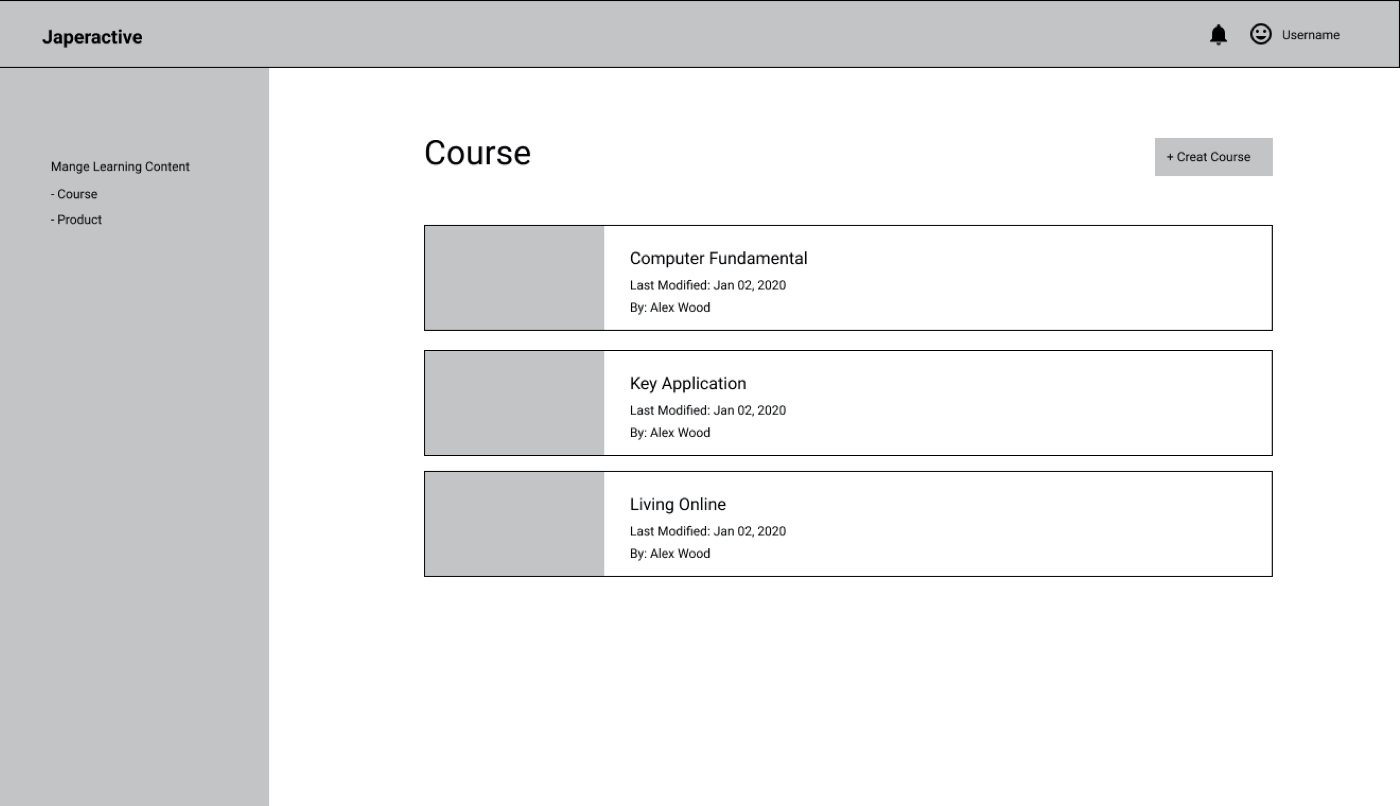Click the smiley user avatar icon
Image resolution: width=1400 pixels, height=806 pixels.
[1261, 34]
